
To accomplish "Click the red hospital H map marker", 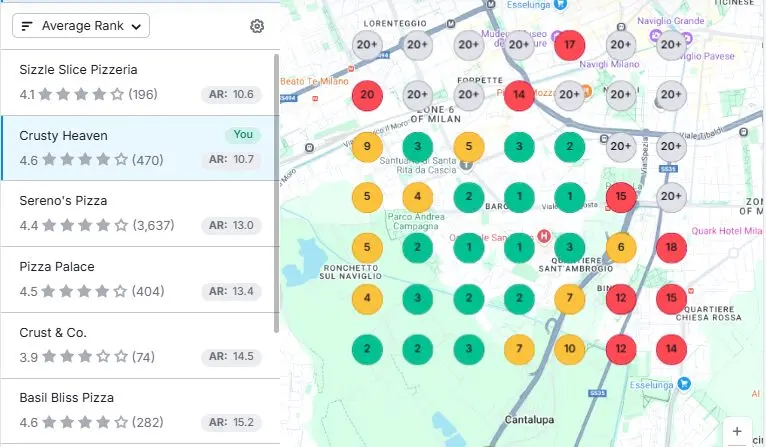I will coord(544,237).
